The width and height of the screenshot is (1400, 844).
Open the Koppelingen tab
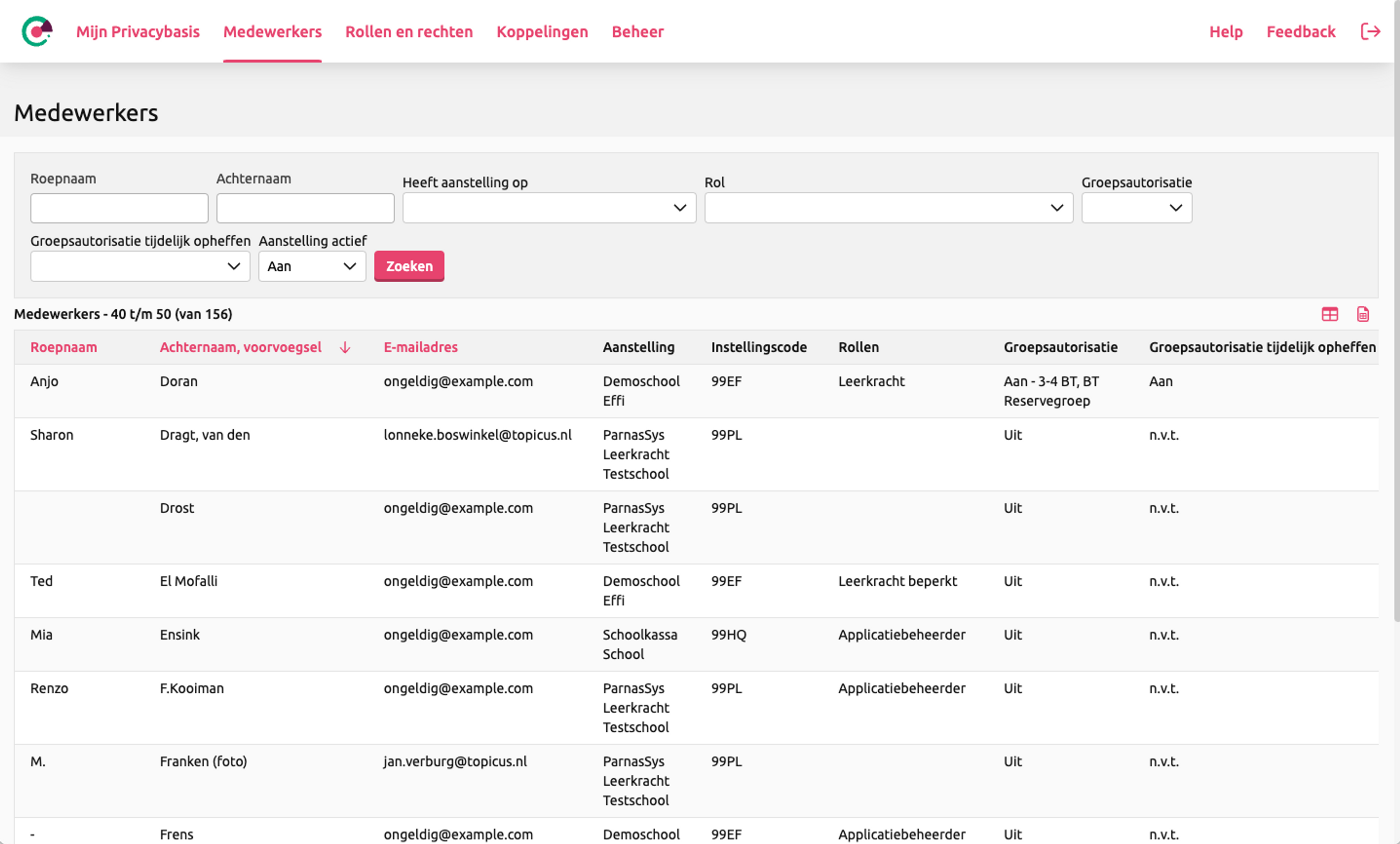(542, 32)
